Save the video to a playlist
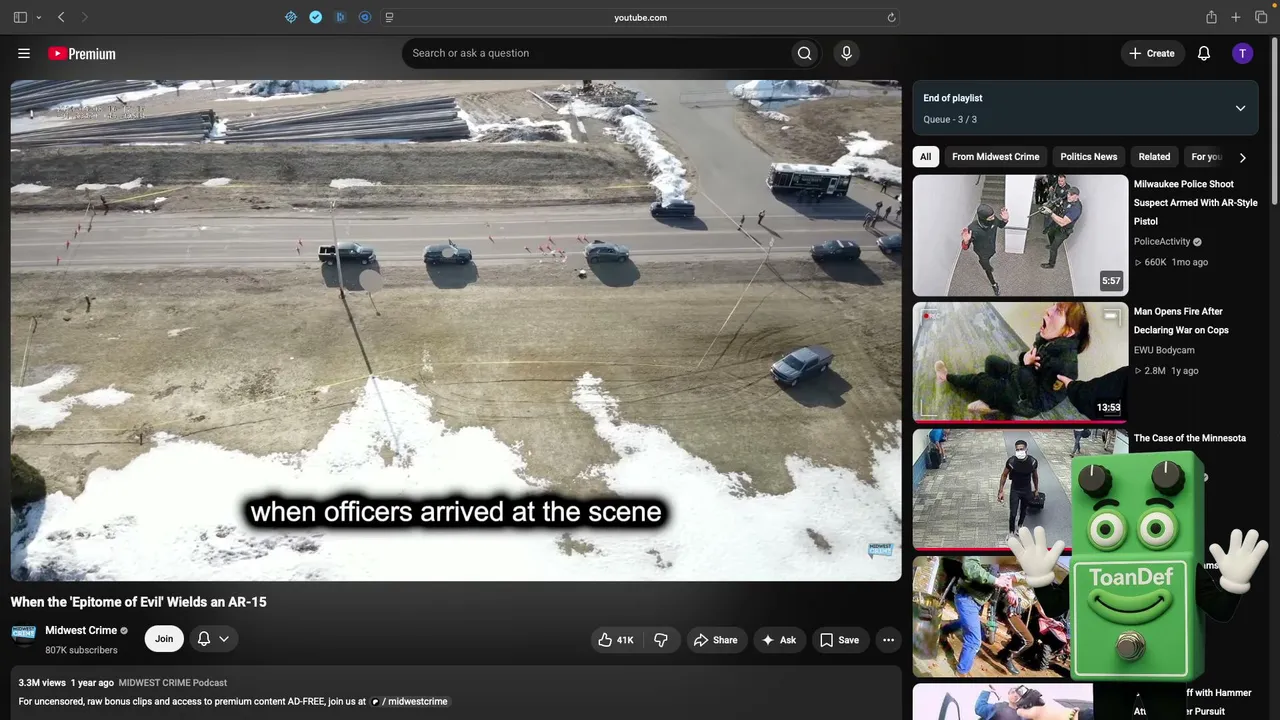Screen dimensions: 1280x720 click(x=840, y=640)
